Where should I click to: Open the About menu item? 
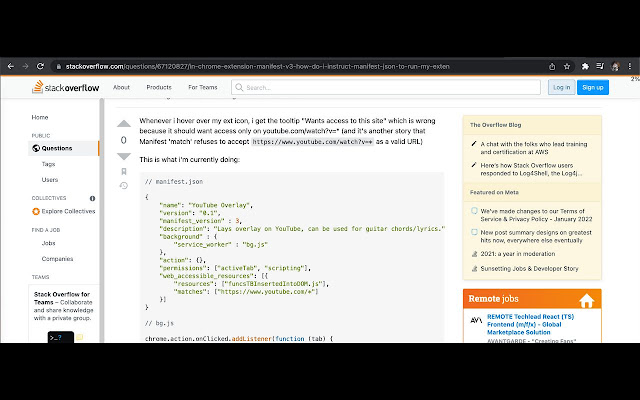(x=121, y=87)
